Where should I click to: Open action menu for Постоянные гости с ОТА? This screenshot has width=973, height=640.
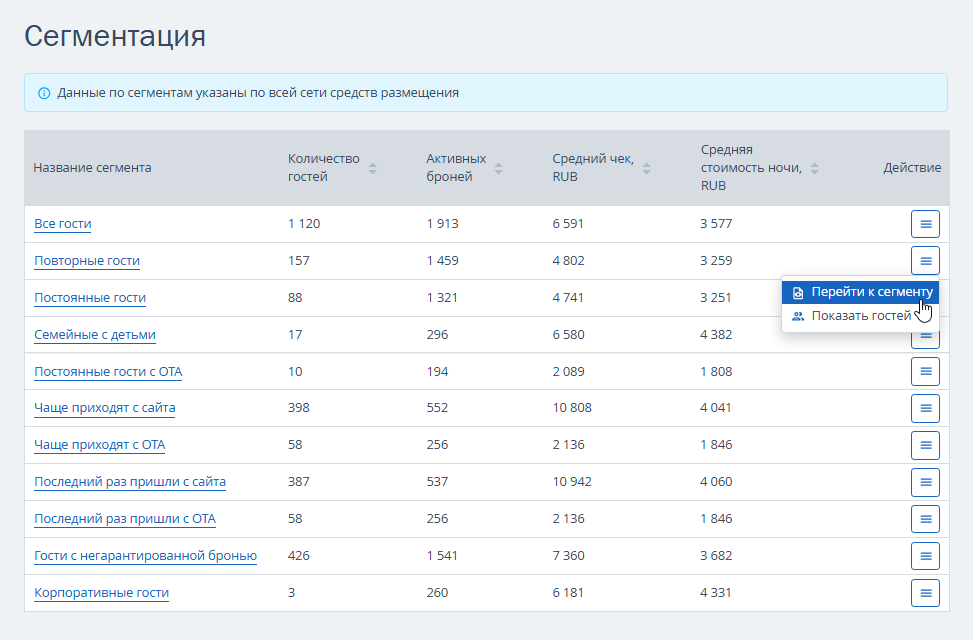pyautogui.click(x=925, y=371)
